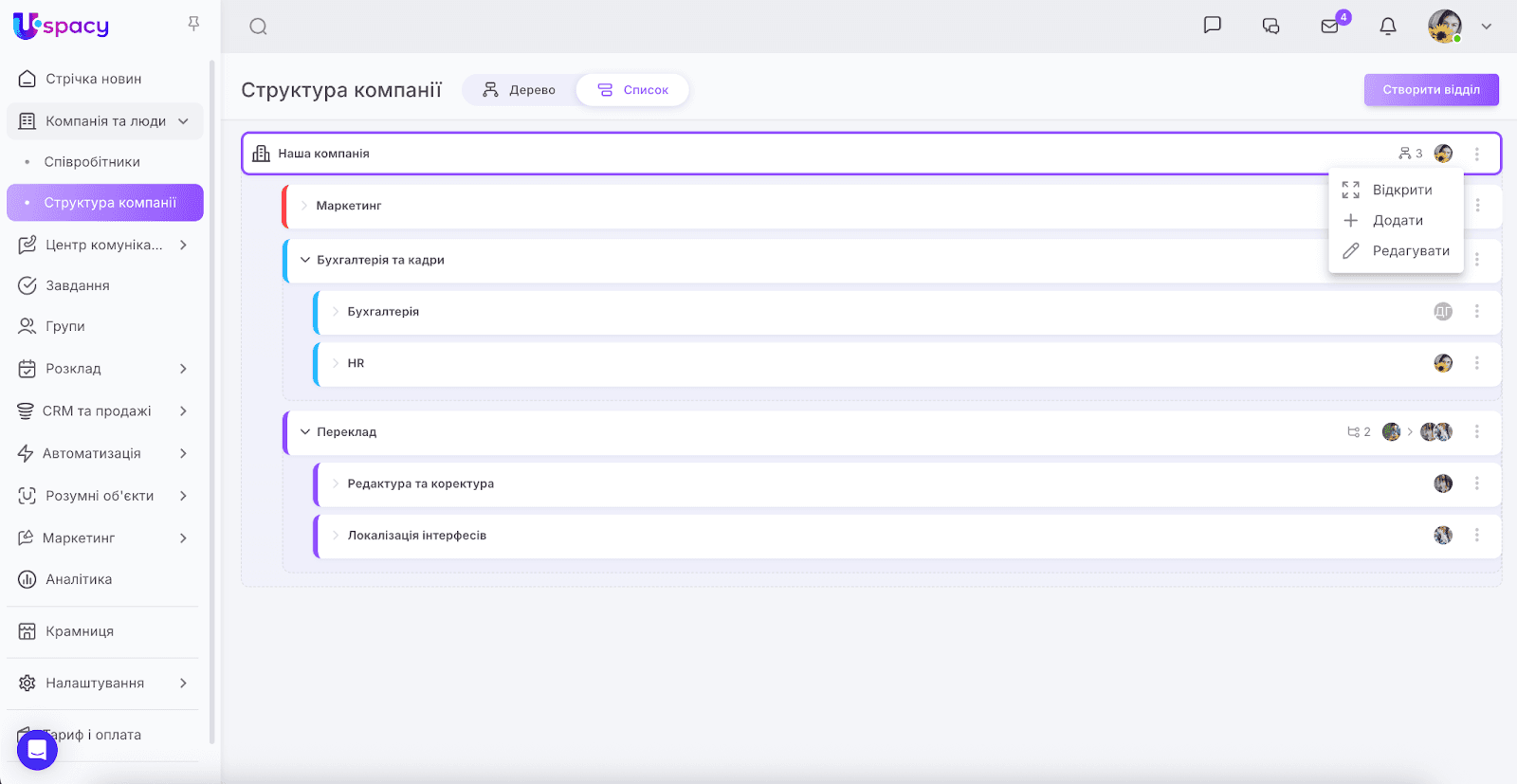Select the Список view tab
This screenshot has height=784, width=1517.
tap(632, 90)
